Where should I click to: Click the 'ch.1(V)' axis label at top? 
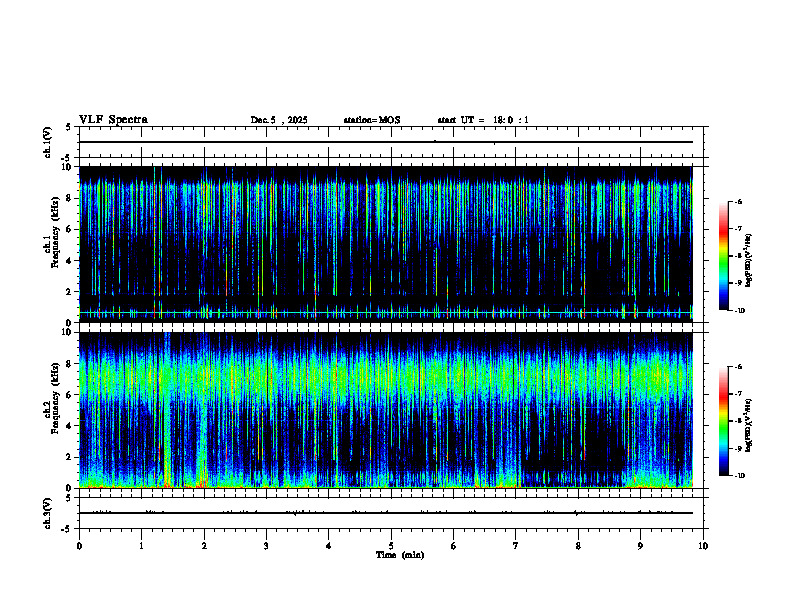tap(47, 142)
